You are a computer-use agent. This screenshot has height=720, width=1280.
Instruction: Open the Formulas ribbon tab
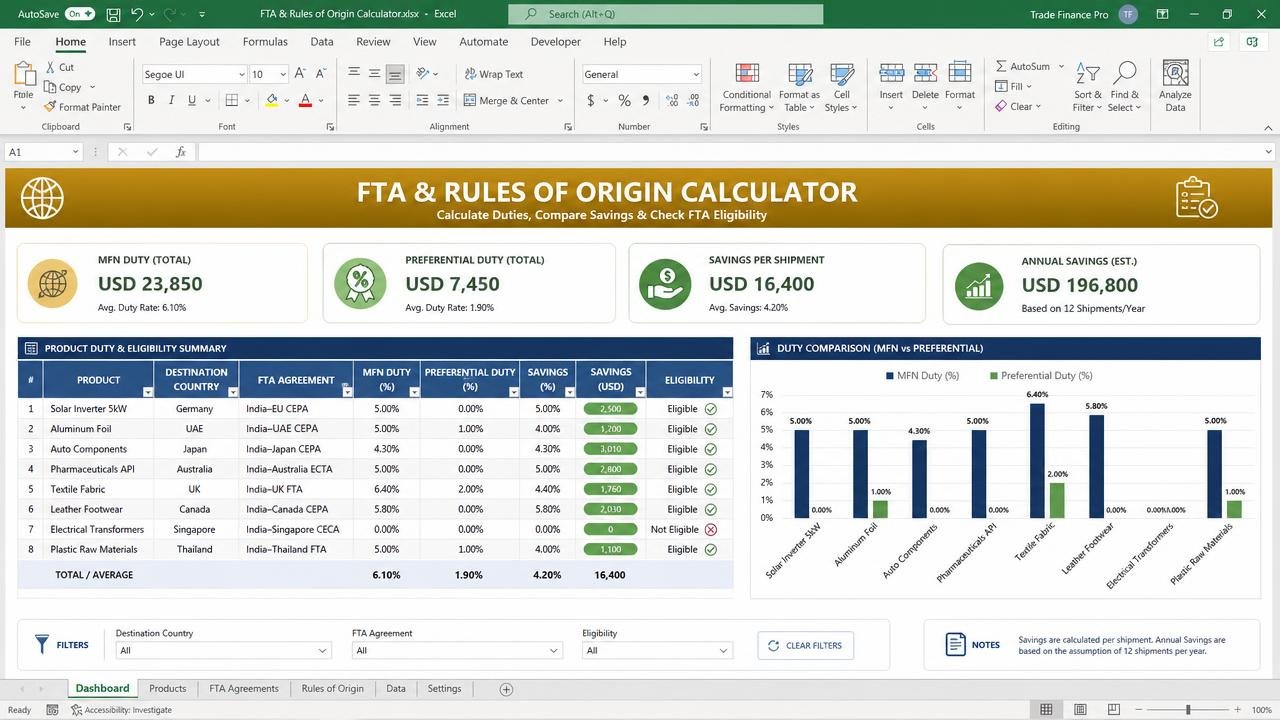point(265,42)
